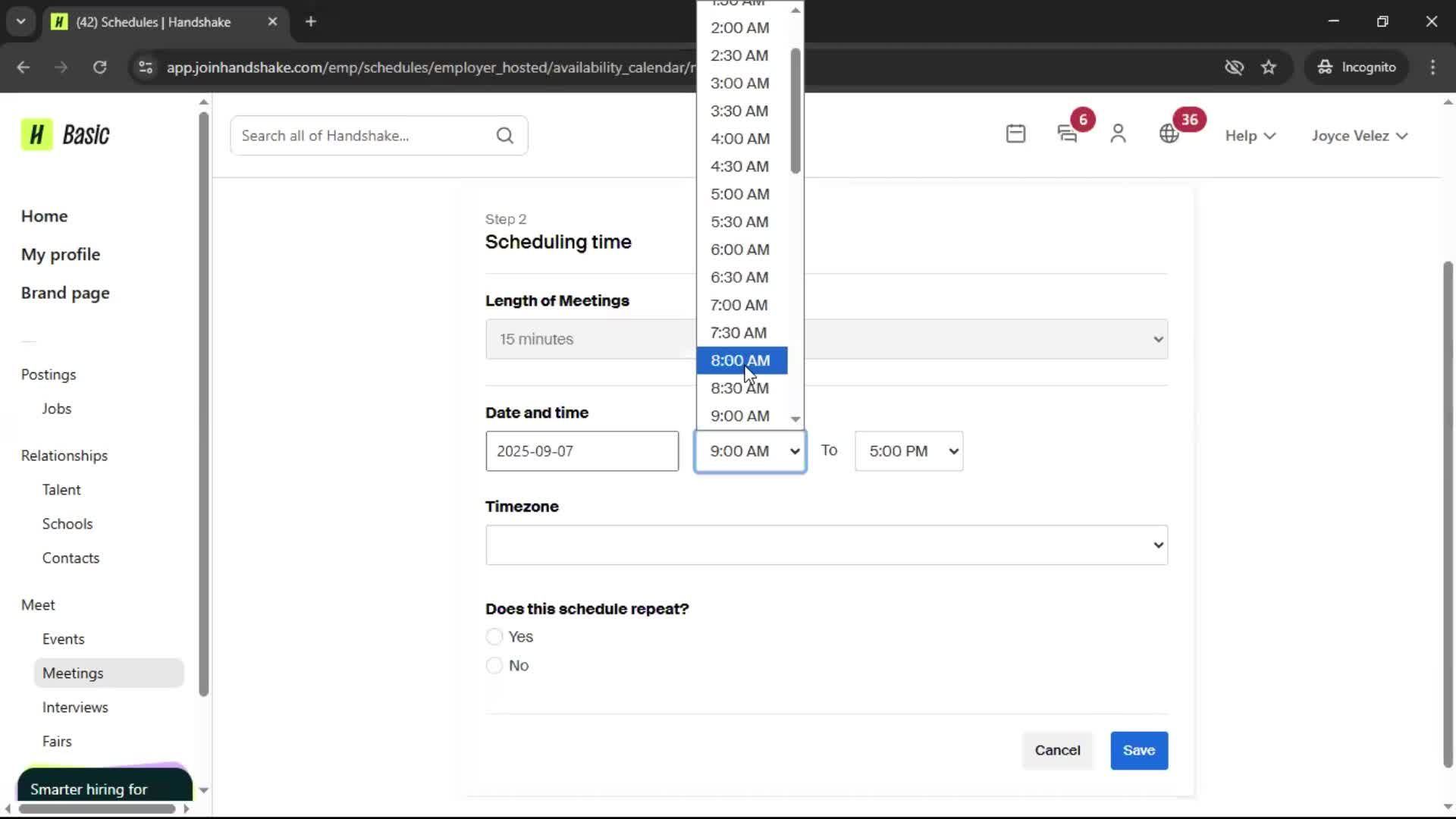Click the user profile person icon
This screenshot has width=1456, height=819.
pyautogui.click(x=1118, y=134)
